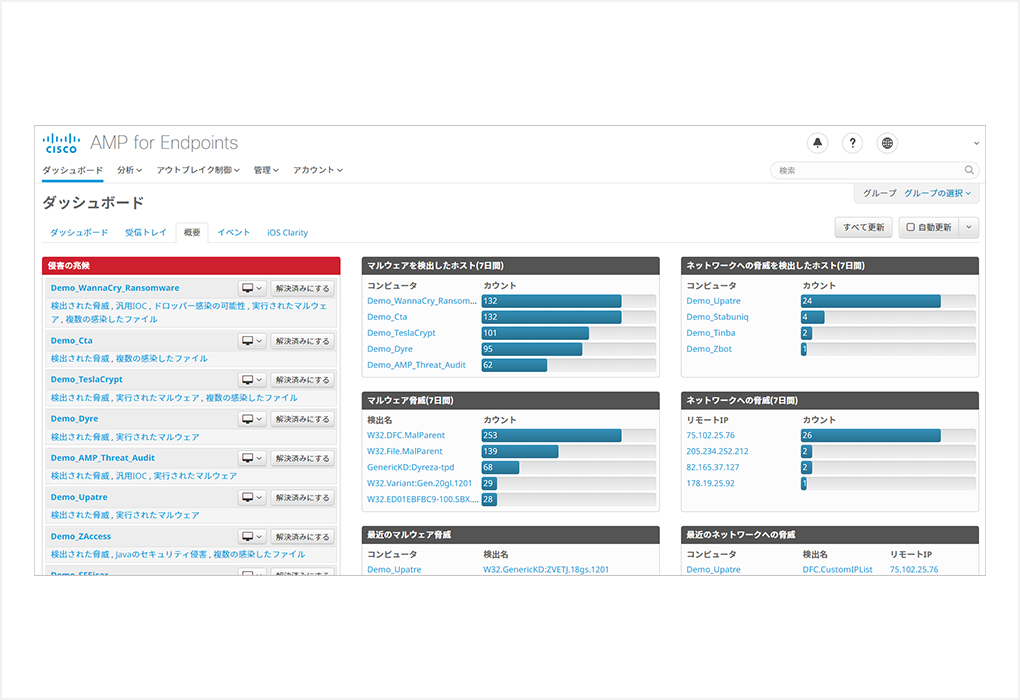Open W32.GenericKD:ZVETJ.18gs.1201 recent threat

click(546, 569)
